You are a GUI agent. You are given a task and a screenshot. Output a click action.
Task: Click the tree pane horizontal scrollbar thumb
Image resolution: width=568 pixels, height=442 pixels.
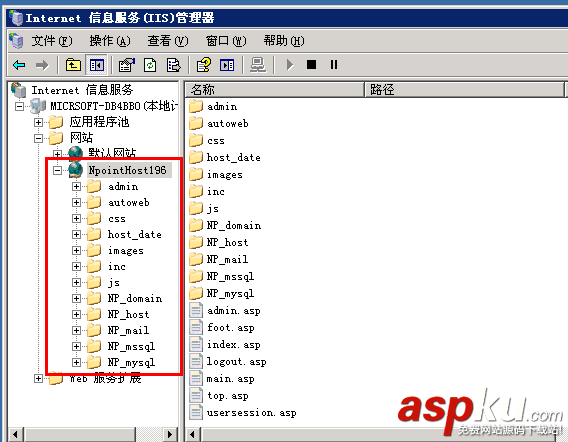tap(80, 434)
